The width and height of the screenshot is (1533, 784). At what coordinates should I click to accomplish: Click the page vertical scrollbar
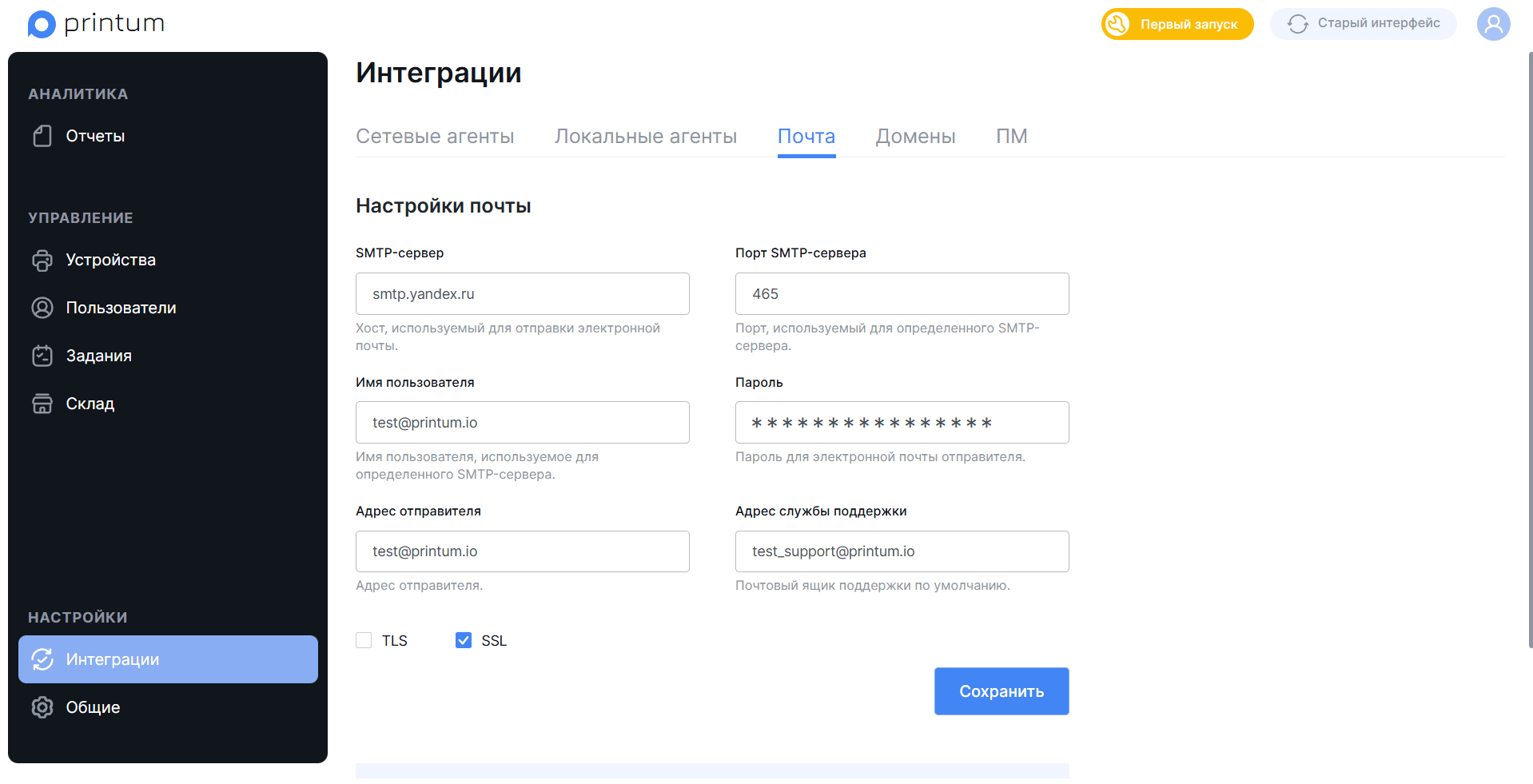tap(1530, 349)
